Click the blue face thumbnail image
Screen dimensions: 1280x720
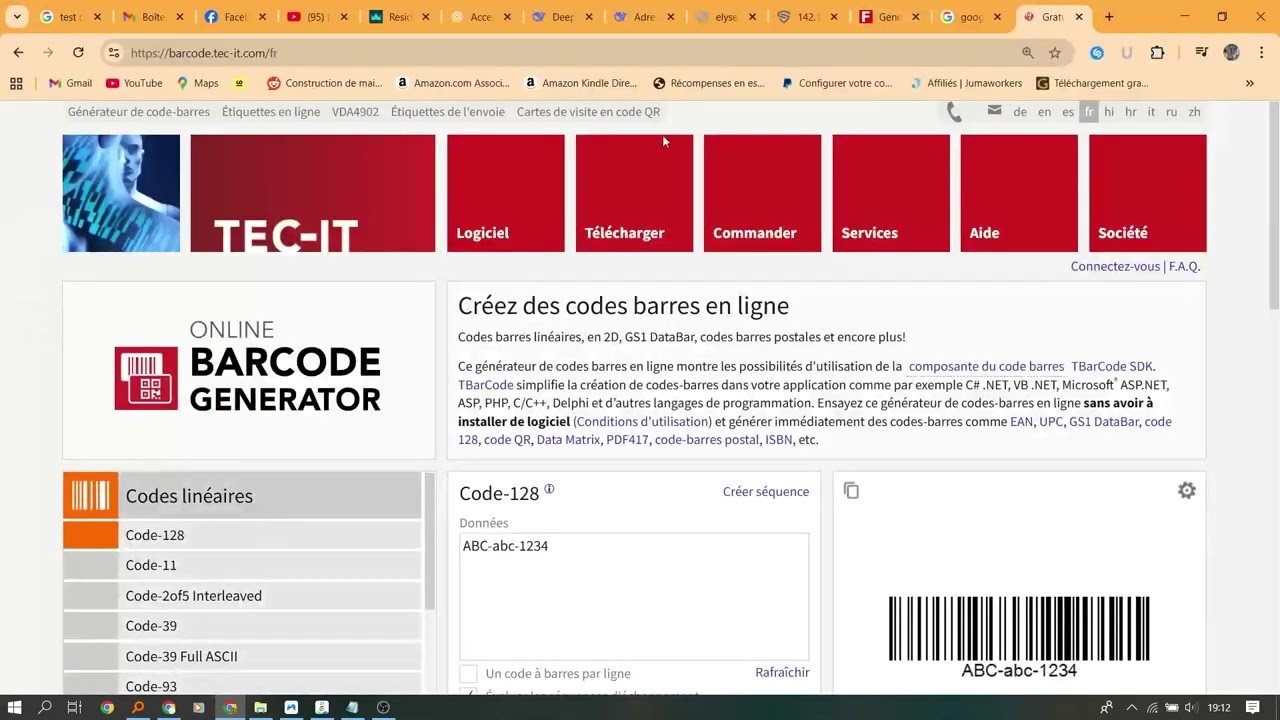(x=121, y=193)
